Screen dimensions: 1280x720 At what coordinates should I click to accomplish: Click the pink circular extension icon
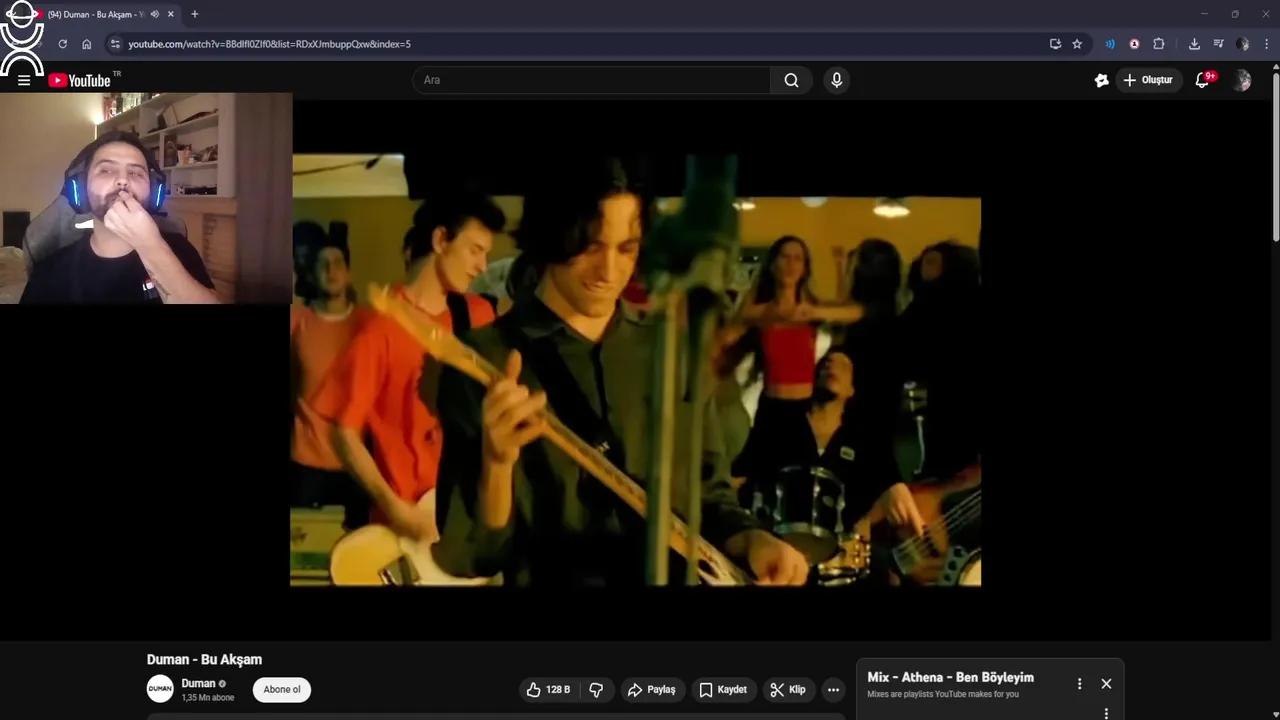click(x=1134, y=44)
